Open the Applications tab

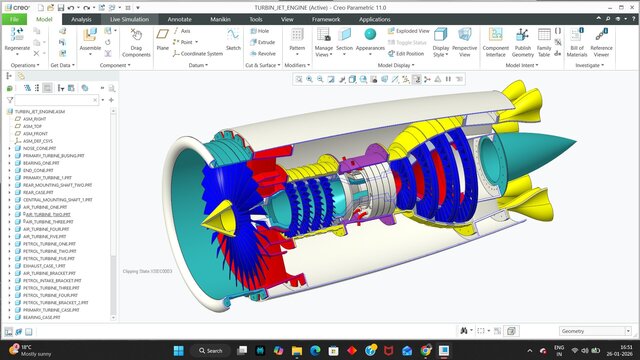(x=375, y=19)
